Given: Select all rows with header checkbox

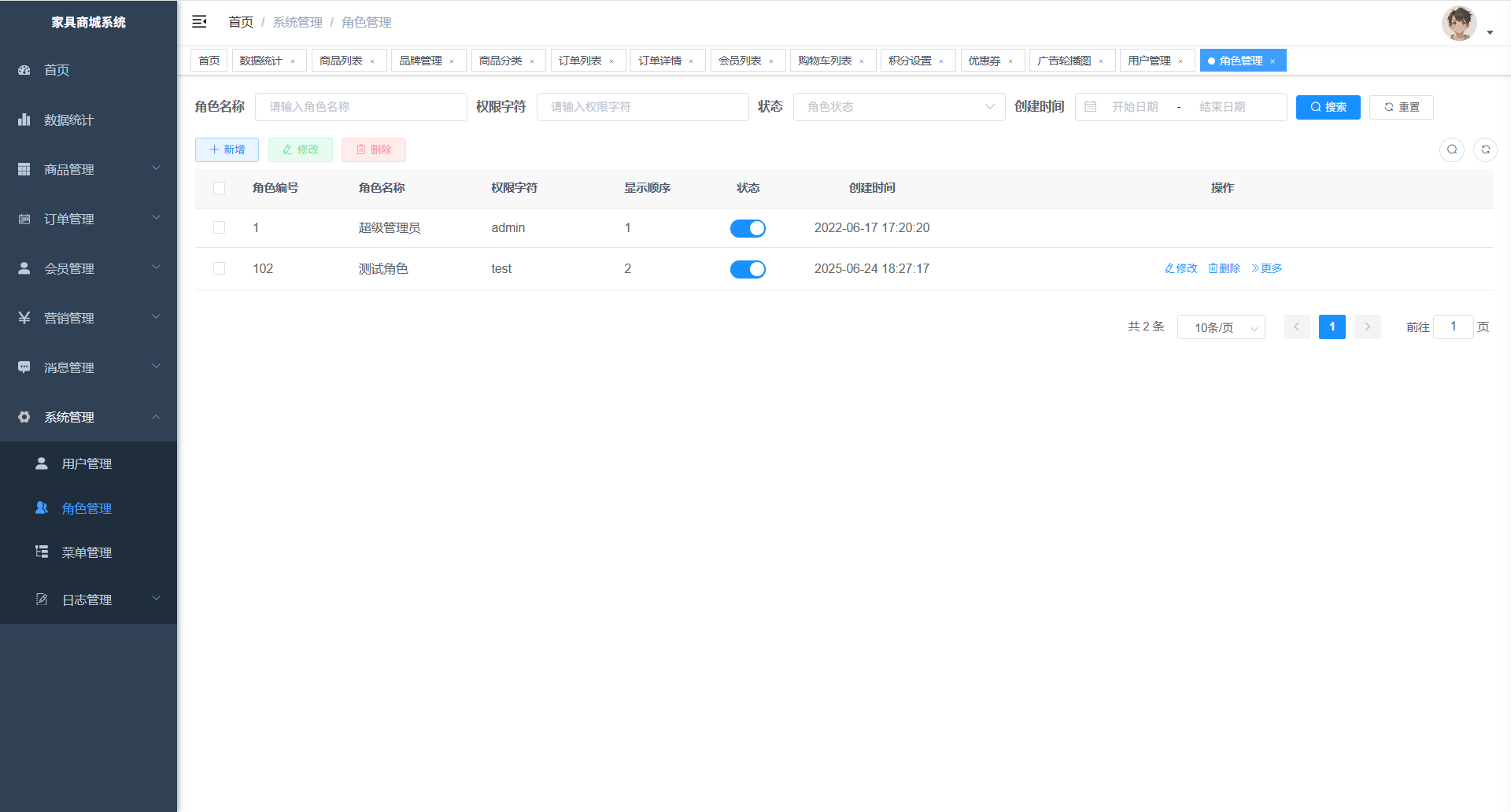Looking at the screenshot, I should (219, 188).
